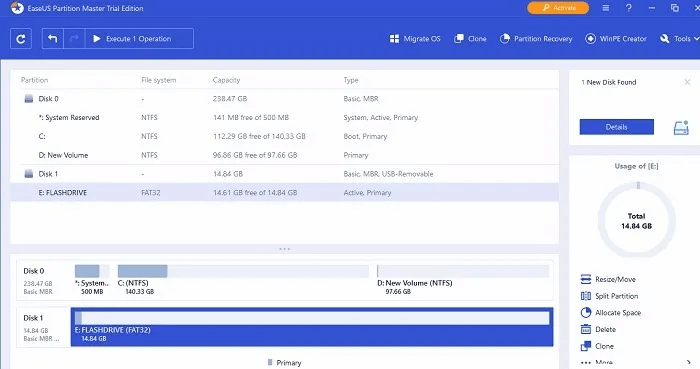Click Details for the new disk found

[617, 127]
